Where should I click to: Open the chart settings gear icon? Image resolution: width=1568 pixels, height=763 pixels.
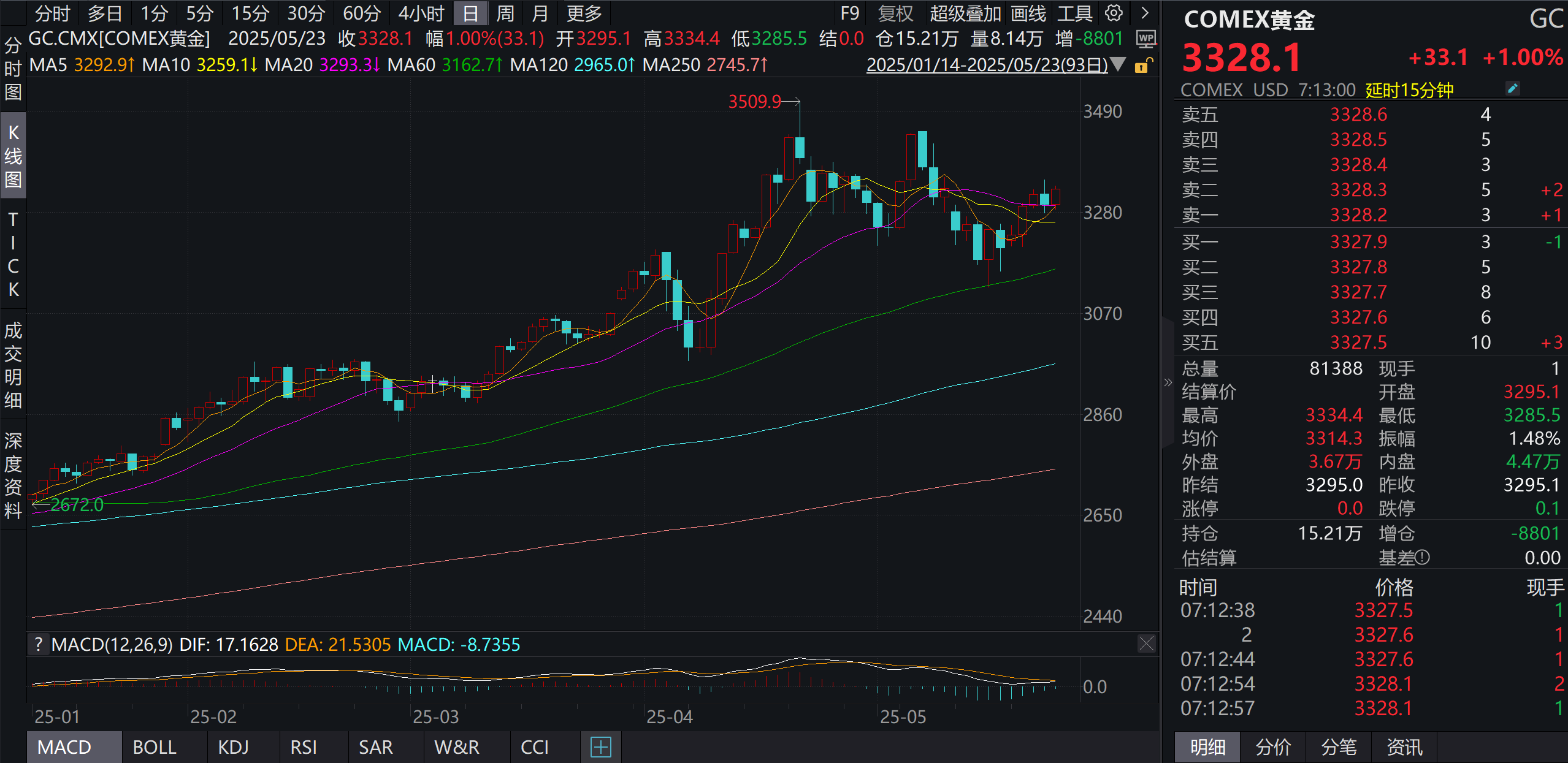(1114, 13)
